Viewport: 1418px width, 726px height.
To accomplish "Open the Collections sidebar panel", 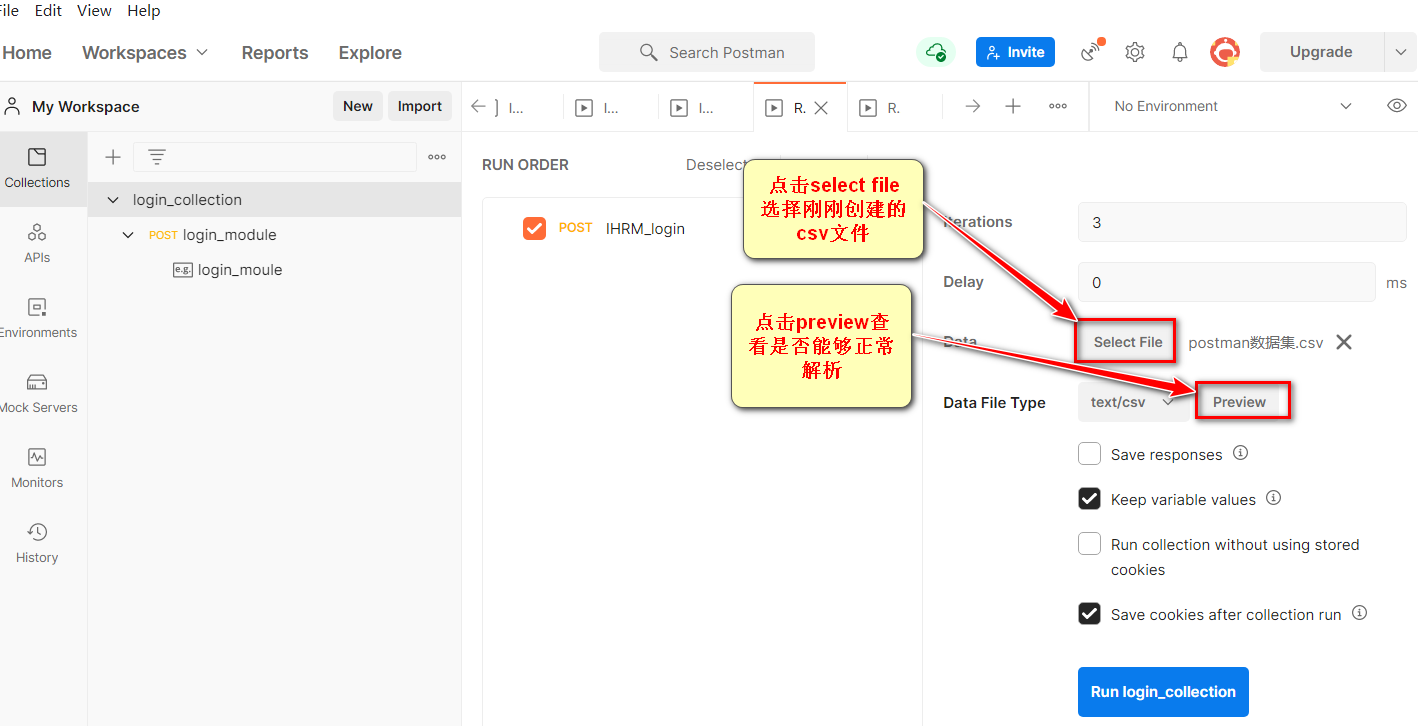I will (x=37, y=168).
